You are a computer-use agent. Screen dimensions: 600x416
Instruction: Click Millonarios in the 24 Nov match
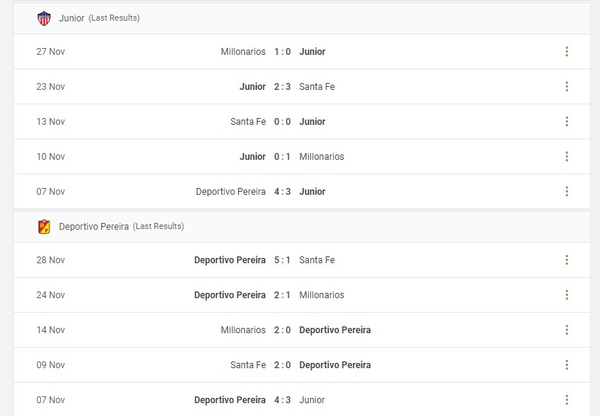[321, 295]
